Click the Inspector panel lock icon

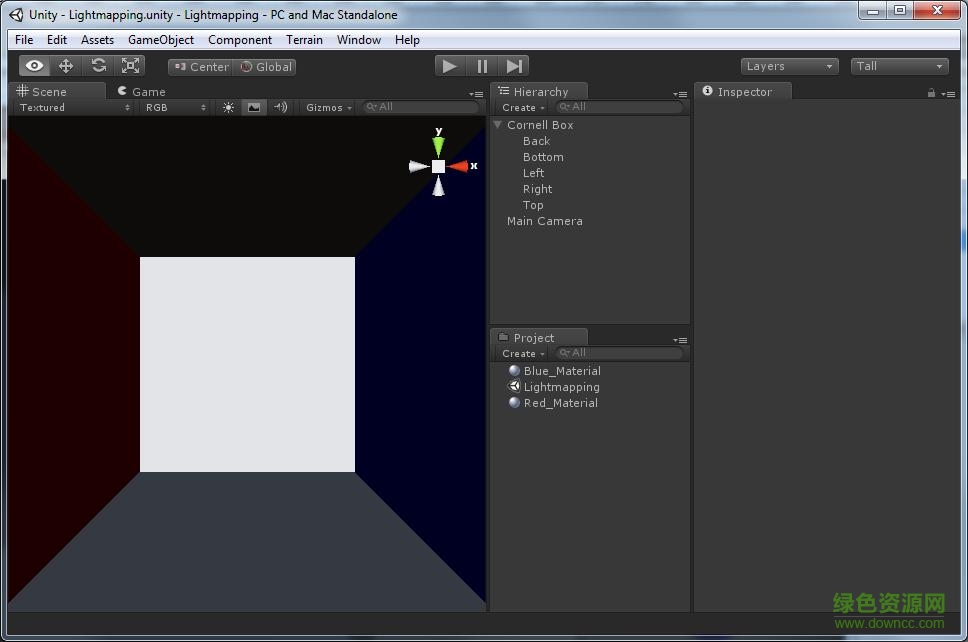click(x=930, y=92)
